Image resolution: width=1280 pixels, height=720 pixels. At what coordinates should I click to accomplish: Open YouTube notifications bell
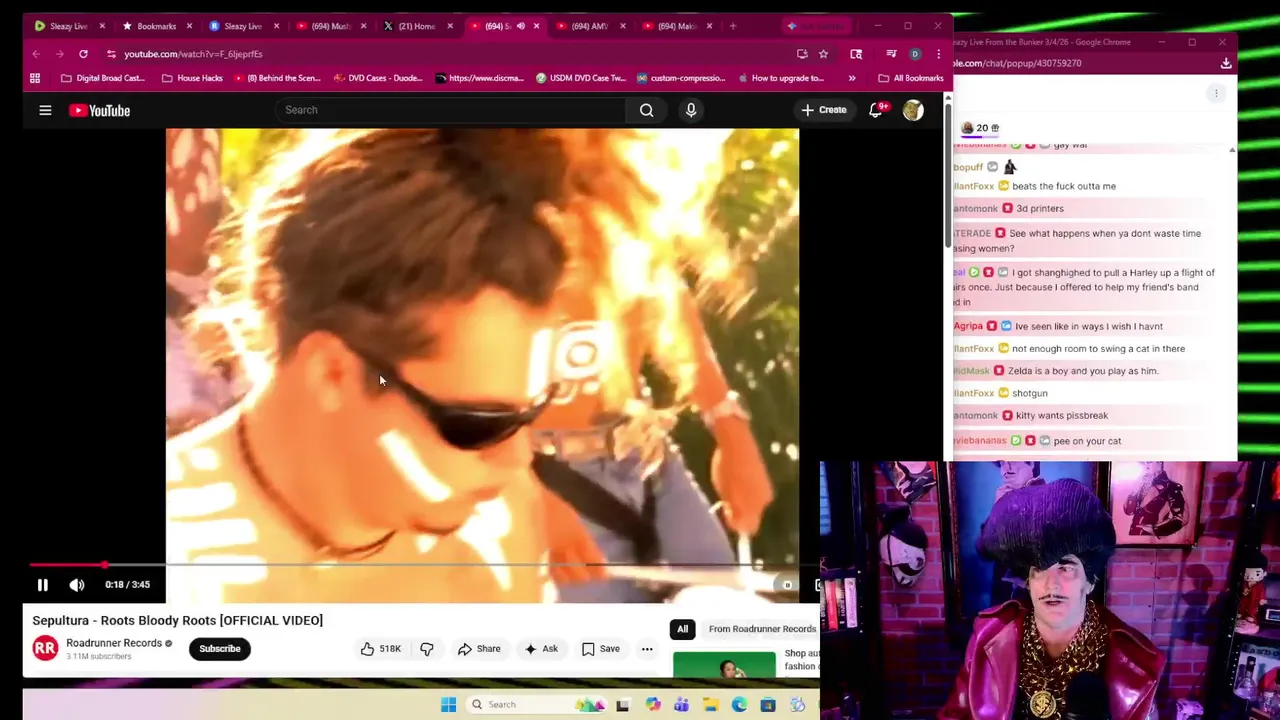coord(876,109)
